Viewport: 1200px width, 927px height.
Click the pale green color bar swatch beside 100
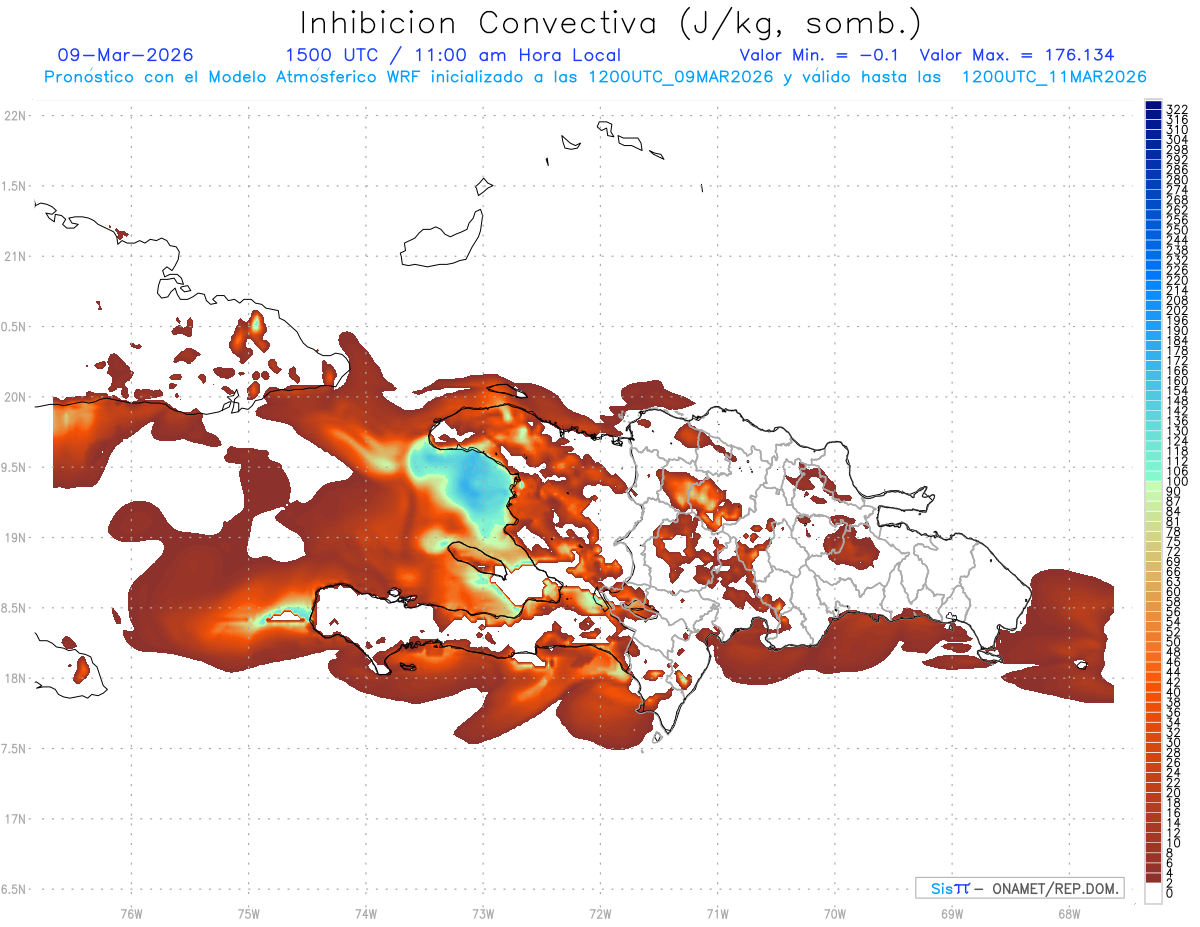(x=1153, y=486)
